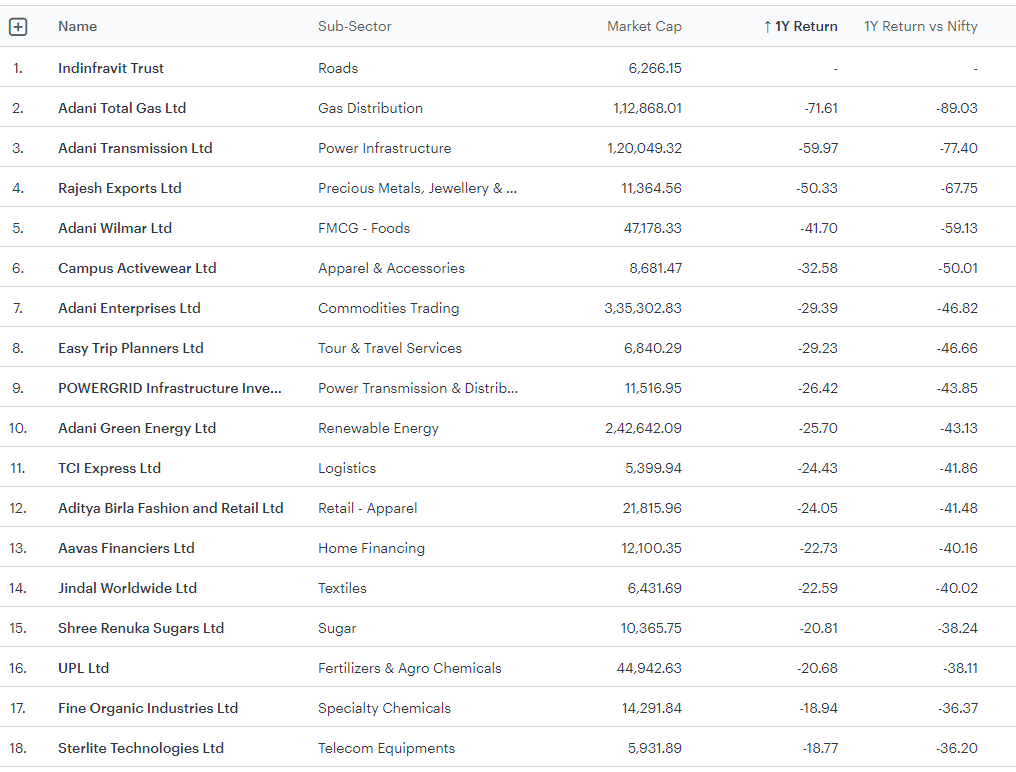Sort by the Name column header
This screenshot has height=772, width=1016.
(78, 27)
